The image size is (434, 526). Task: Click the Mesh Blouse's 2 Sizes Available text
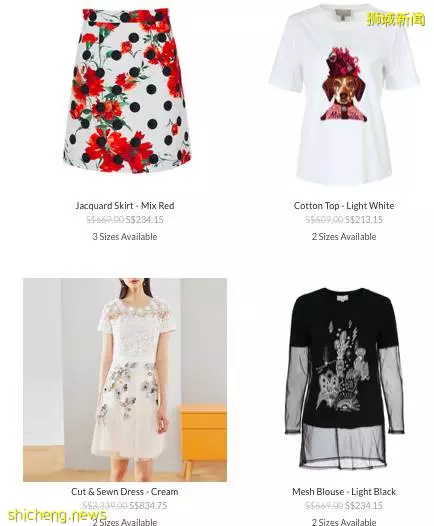point(344,522)
